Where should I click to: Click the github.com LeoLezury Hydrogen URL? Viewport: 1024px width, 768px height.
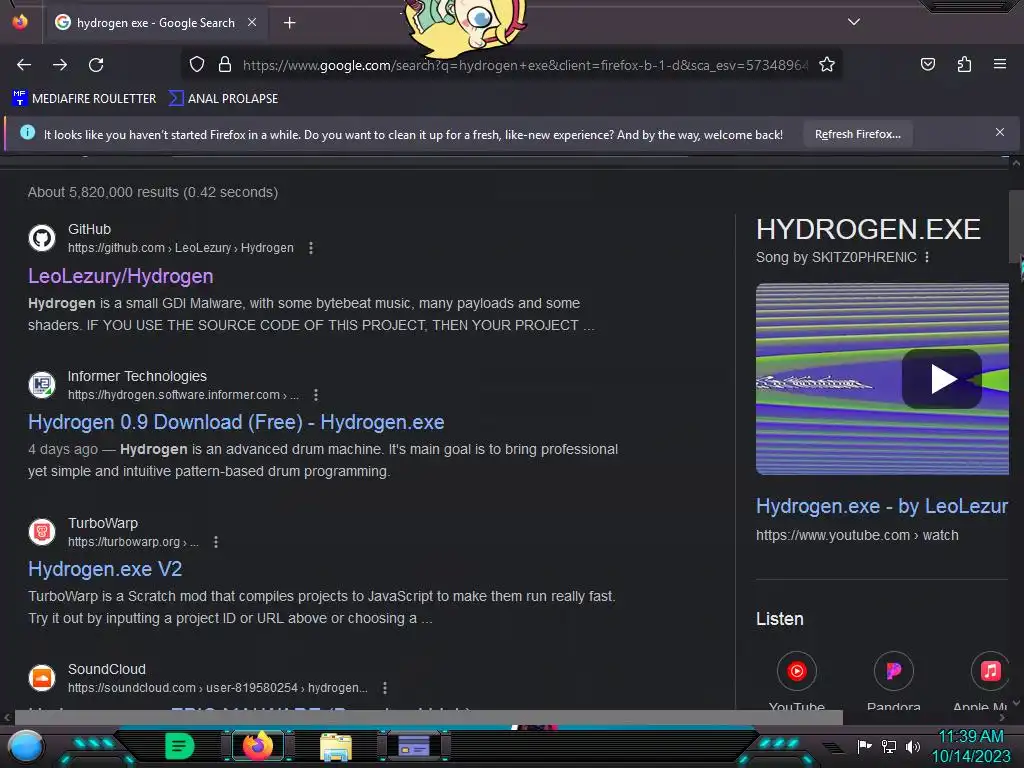coord(181,248)
